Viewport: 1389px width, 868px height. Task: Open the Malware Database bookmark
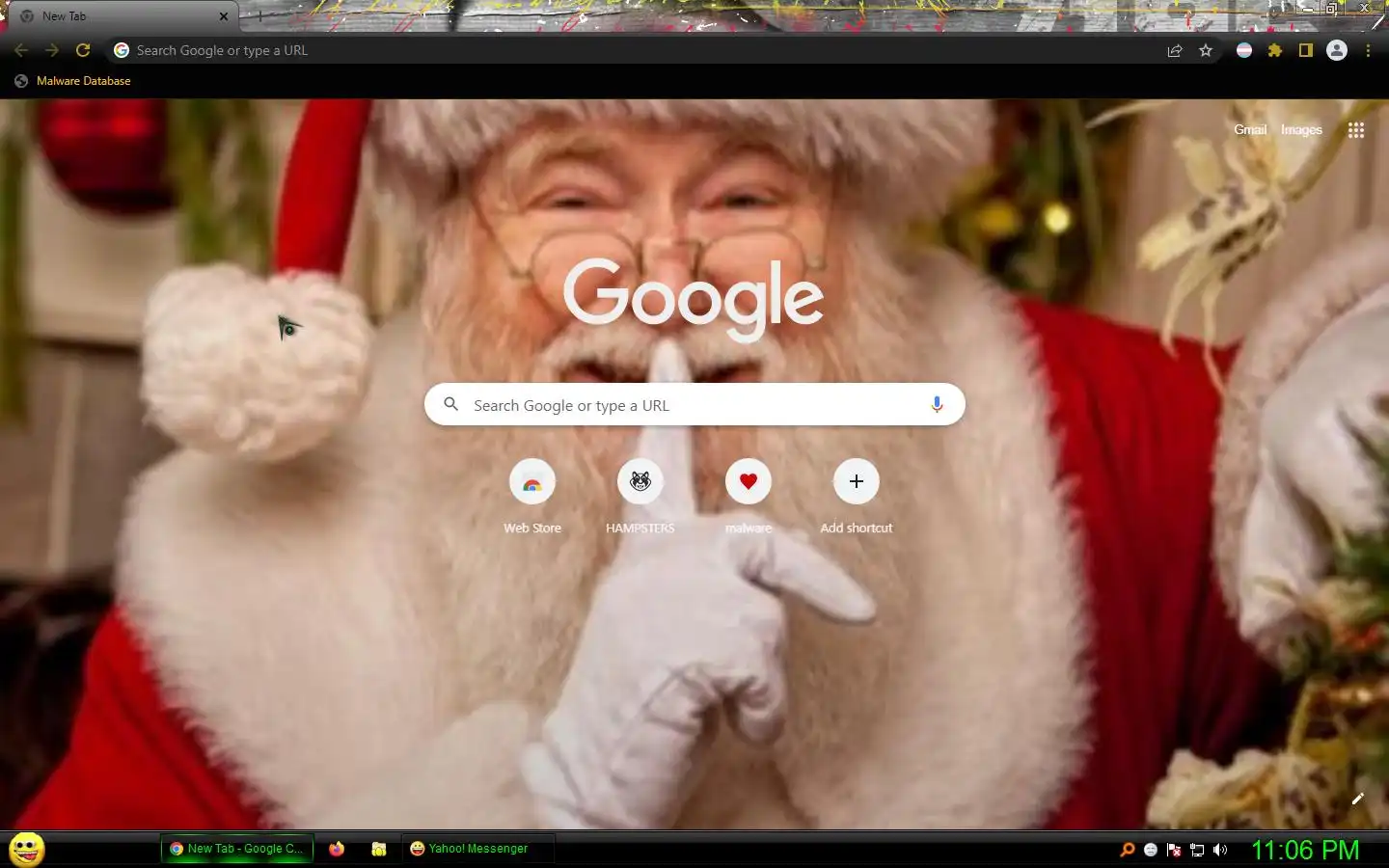[x=73, y=81]
